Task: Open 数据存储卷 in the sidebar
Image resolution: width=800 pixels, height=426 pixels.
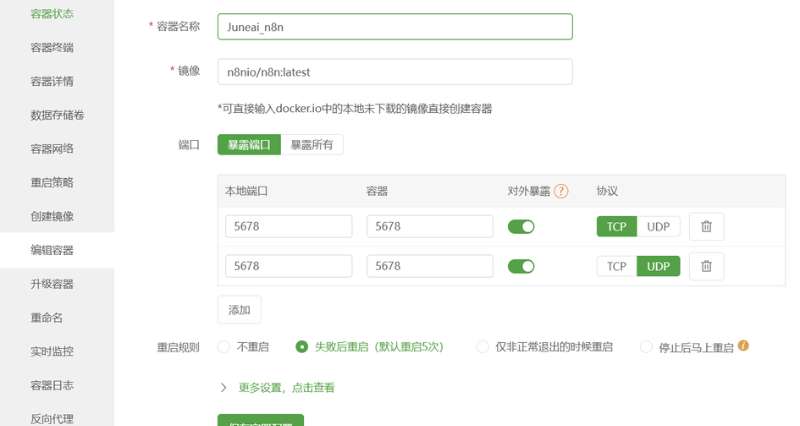Action: (57, 115)
